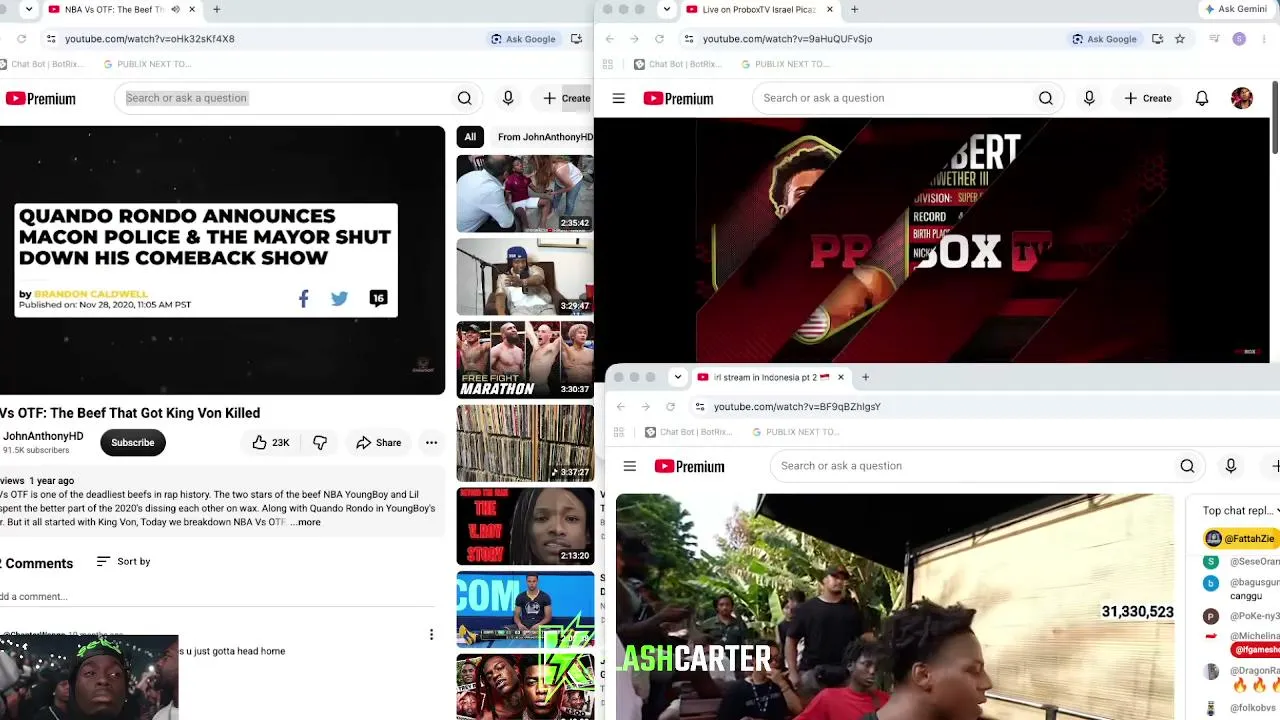Select the All filter chip

coord(470,137)
